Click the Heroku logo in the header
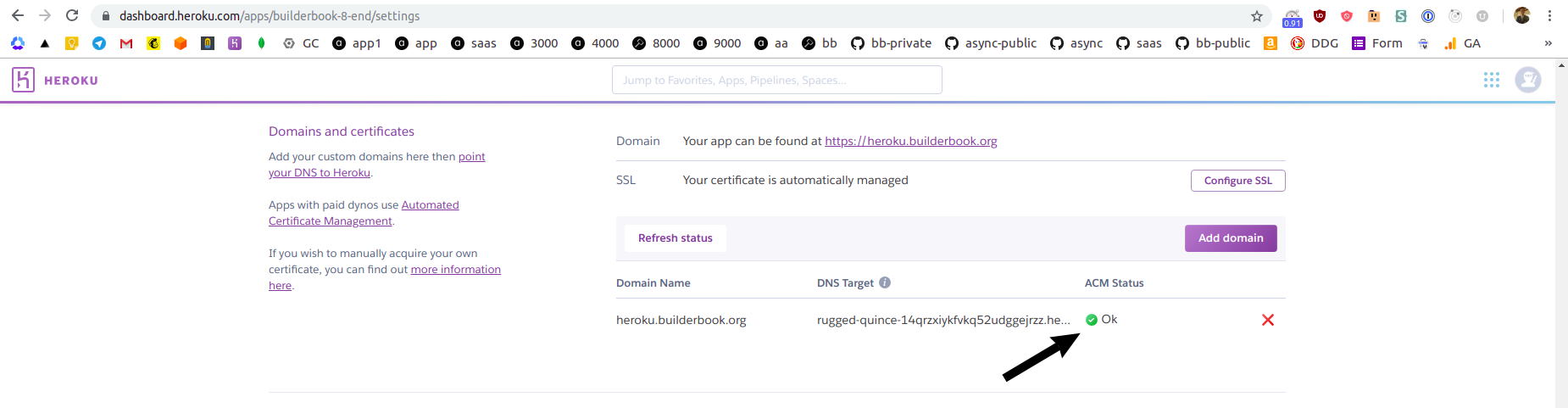 [55, 80]
